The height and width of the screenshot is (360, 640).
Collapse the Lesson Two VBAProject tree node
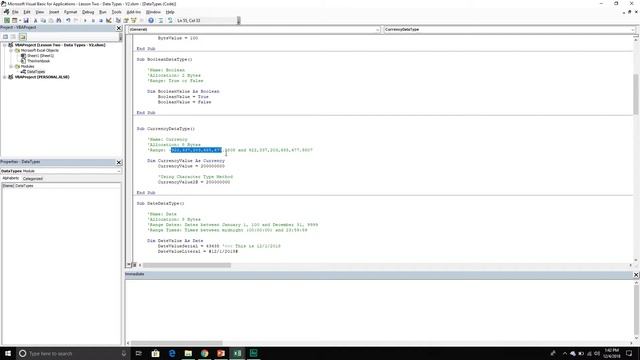click(x=5, y=45)
